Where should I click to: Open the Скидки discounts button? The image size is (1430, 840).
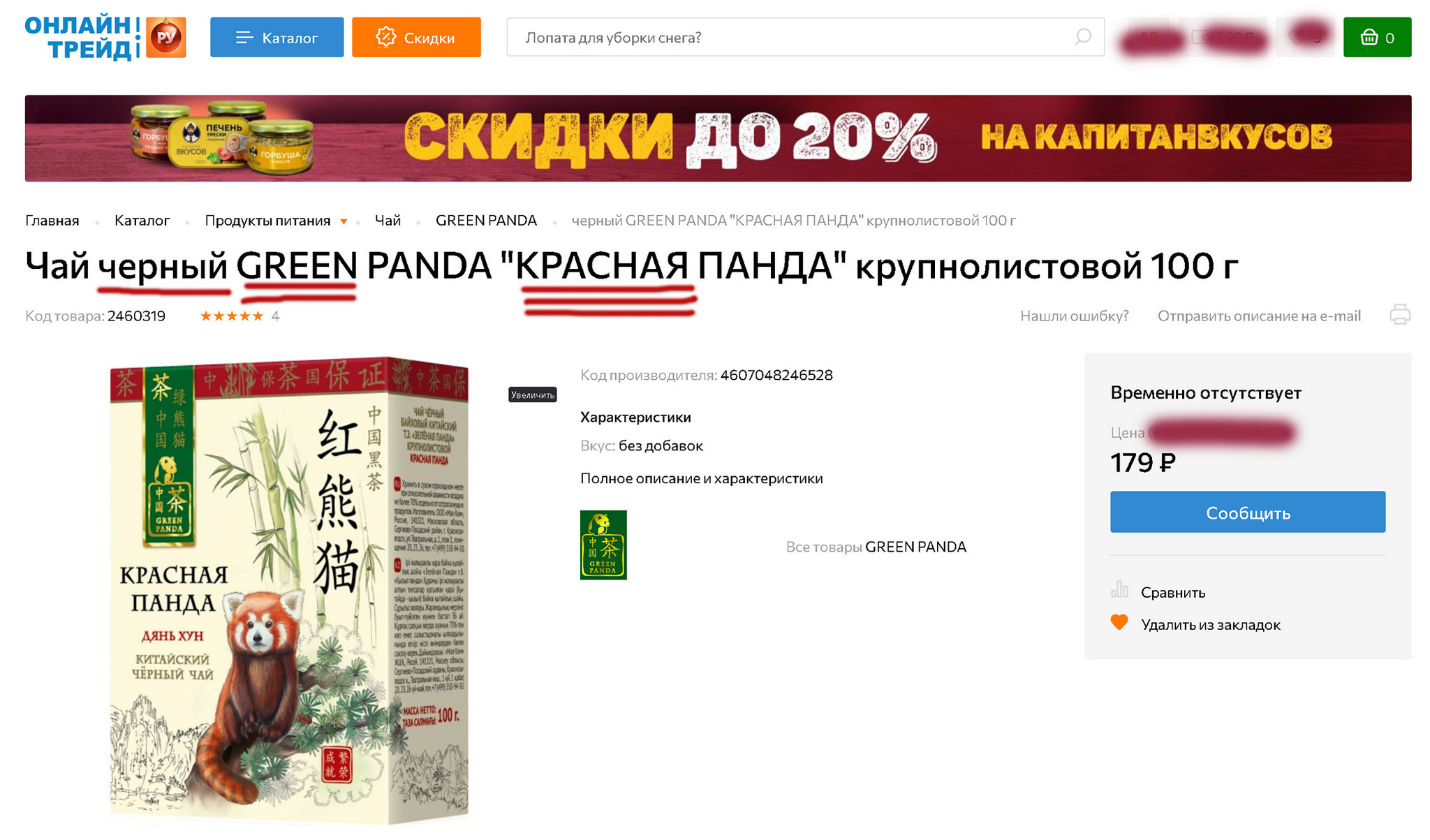pyautogui.click(x=416, y=37)
